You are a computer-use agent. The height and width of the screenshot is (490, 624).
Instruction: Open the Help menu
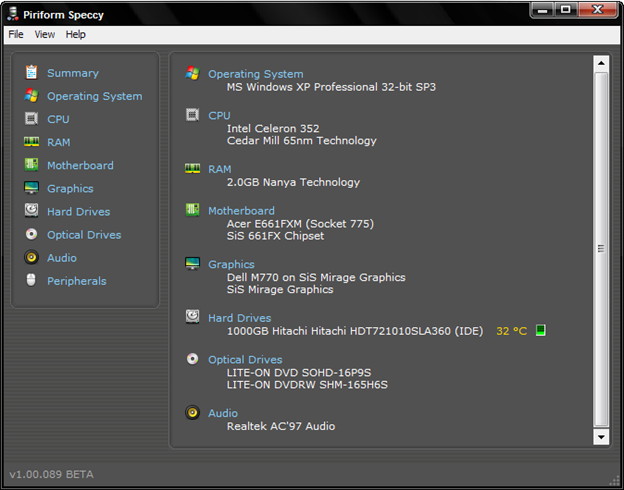click(x=76, y=35)
